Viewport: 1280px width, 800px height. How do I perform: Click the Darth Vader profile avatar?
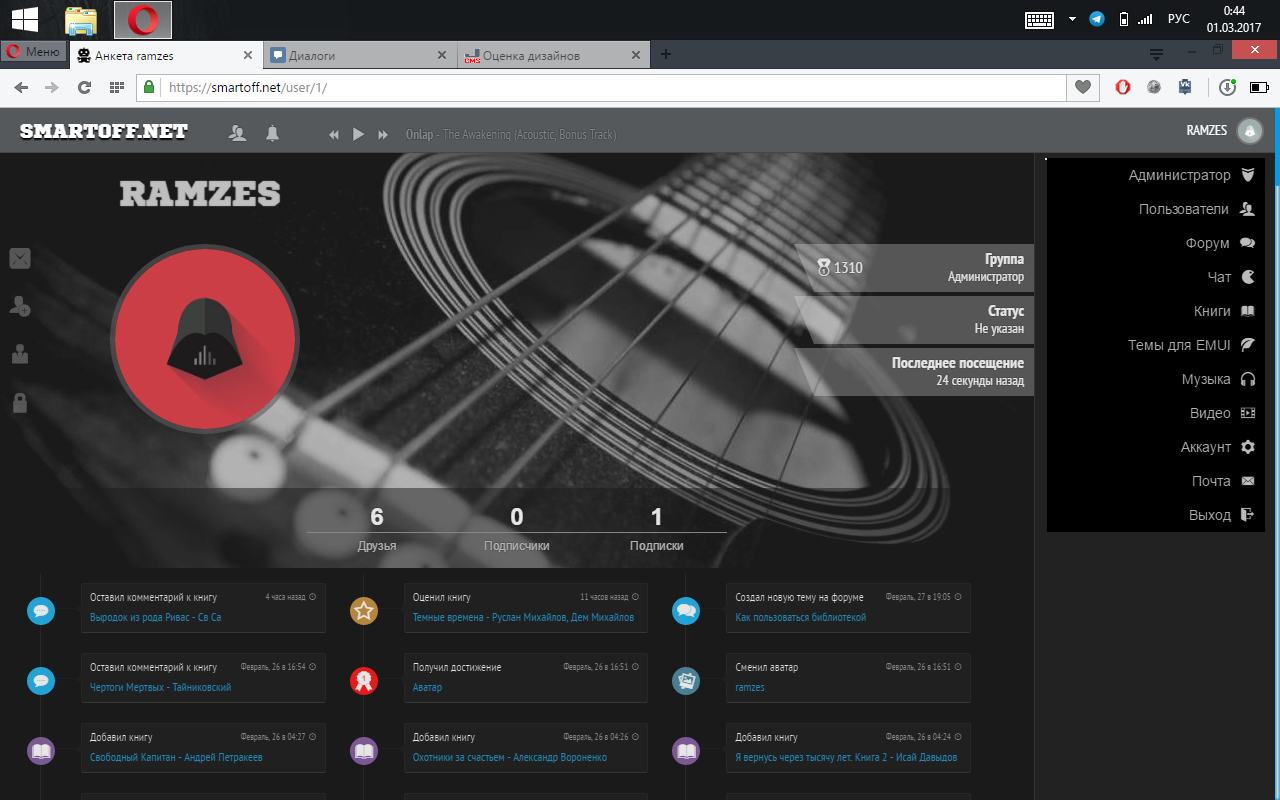(x=205, y=337)
